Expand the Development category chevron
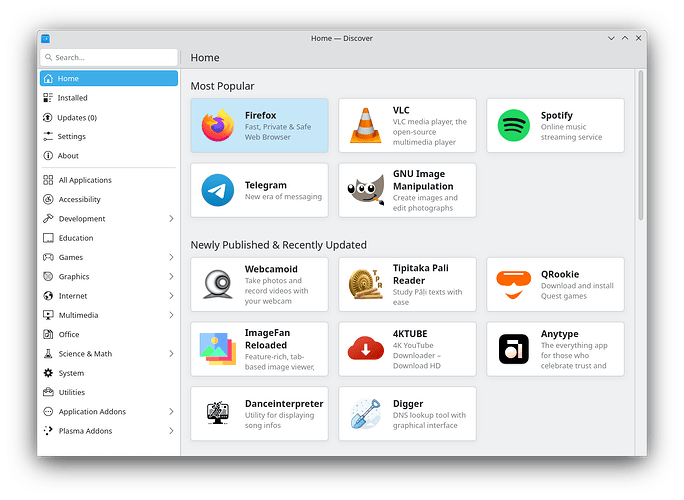The height and width of the screenshot is (500, 684). (x=171, y=219)
